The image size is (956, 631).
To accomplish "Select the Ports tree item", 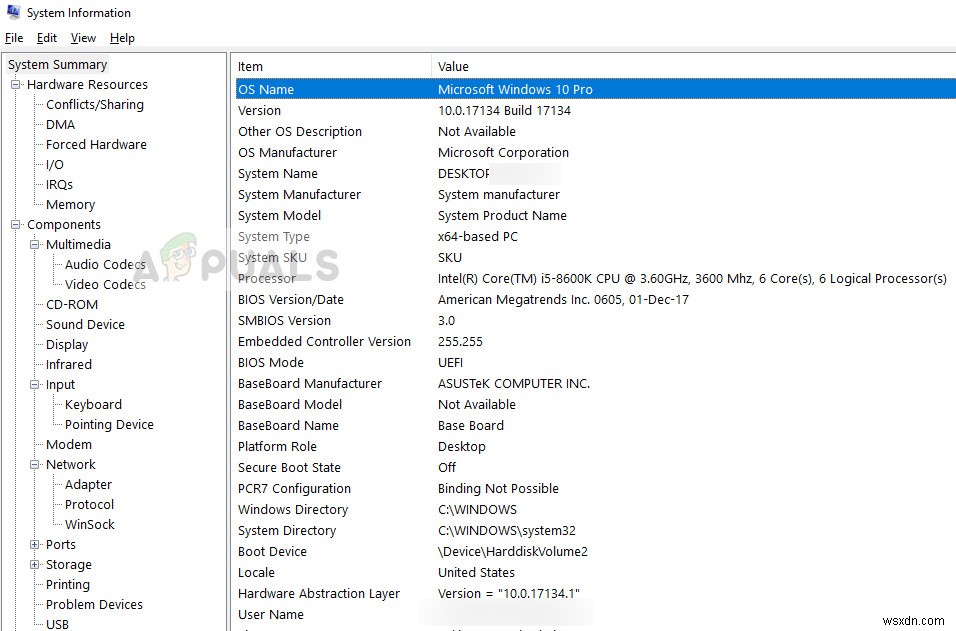I will point(60,544).
